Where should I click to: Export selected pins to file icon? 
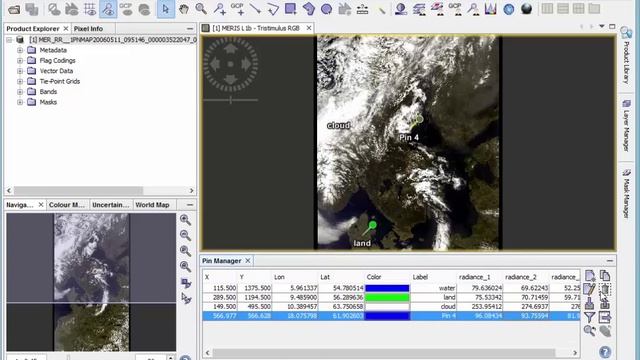pos(605,303)
